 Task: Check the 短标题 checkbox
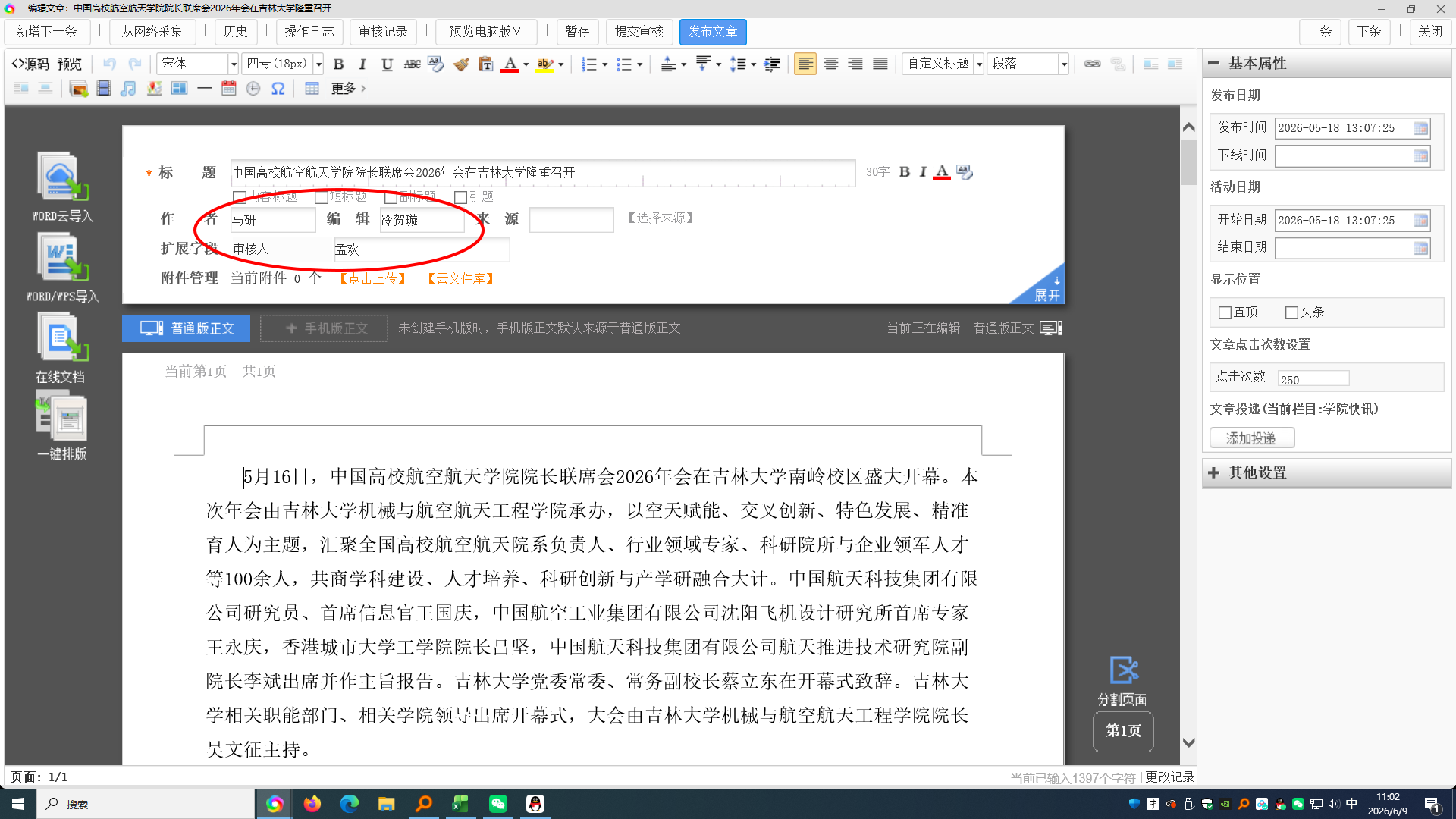click(322, 198)
